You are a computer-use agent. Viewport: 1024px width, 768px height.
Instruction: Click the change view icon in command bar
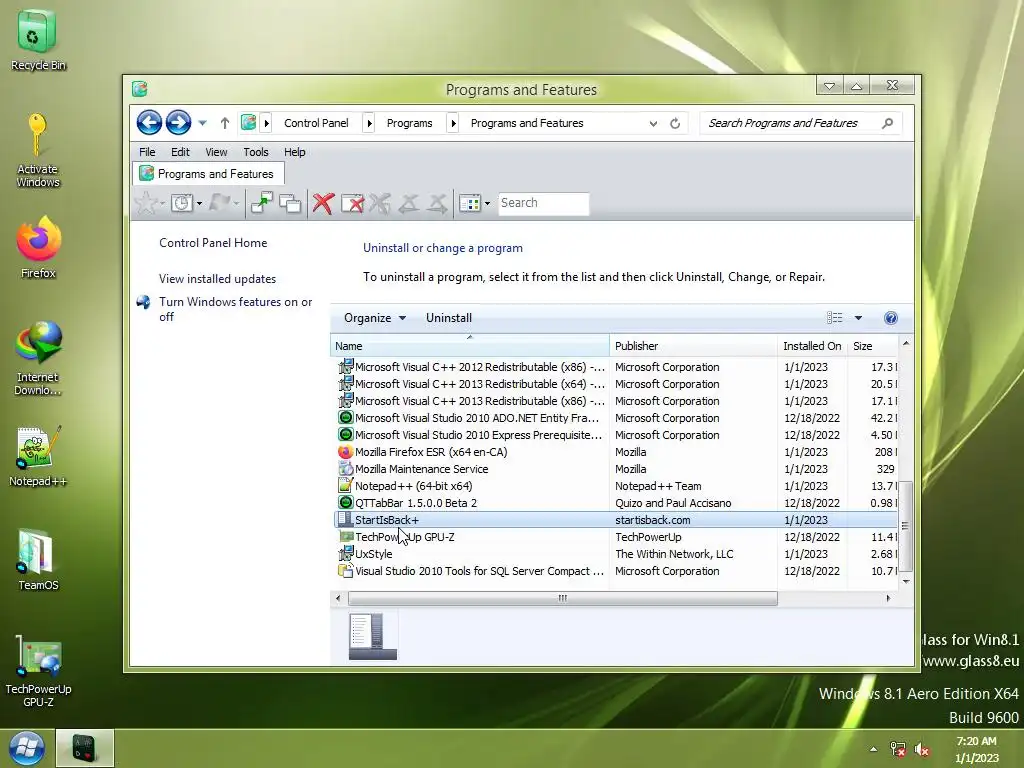[x=835, y=317]
